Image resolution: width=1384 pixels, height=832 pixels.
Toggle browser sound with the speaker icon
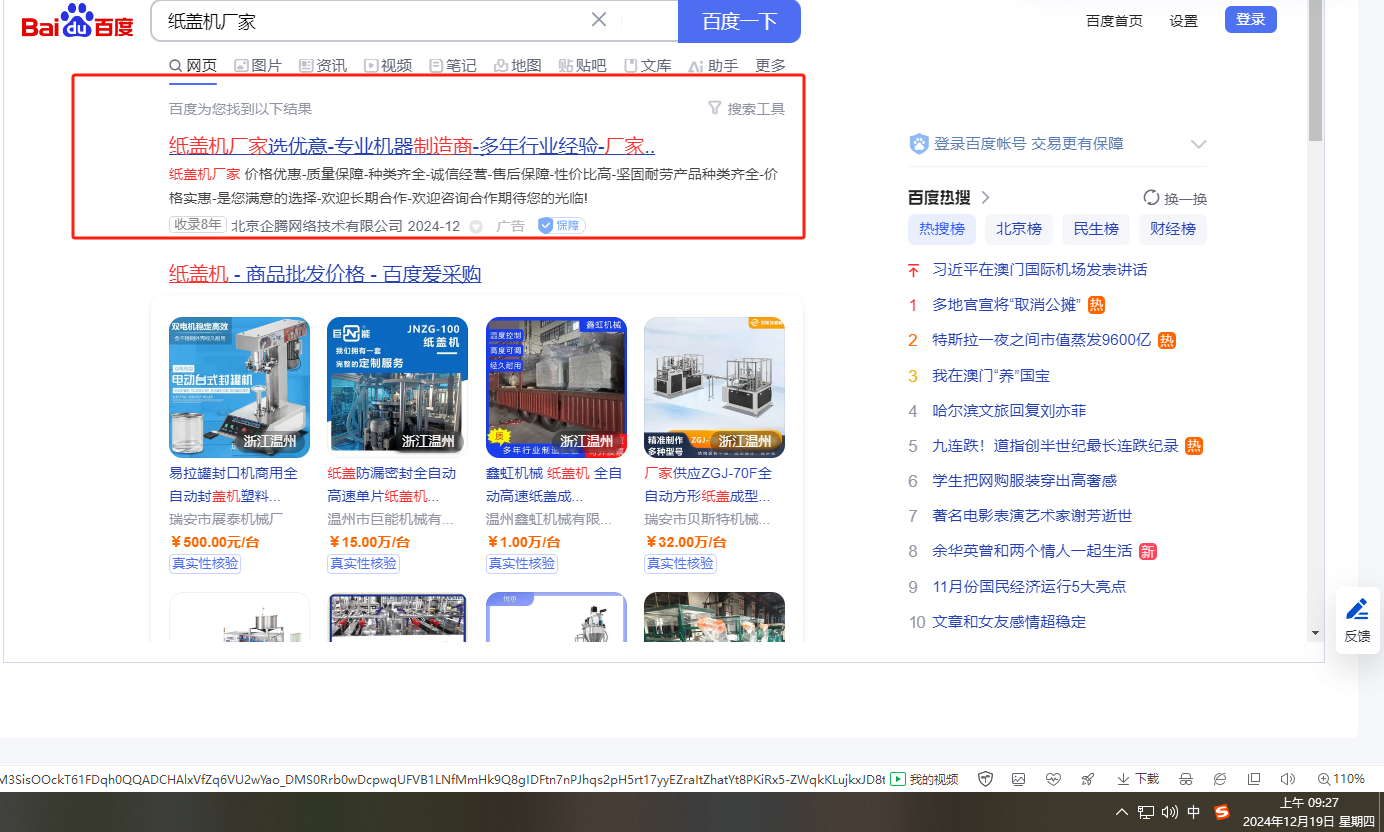pyautogui.click(x=1287, y=779)
